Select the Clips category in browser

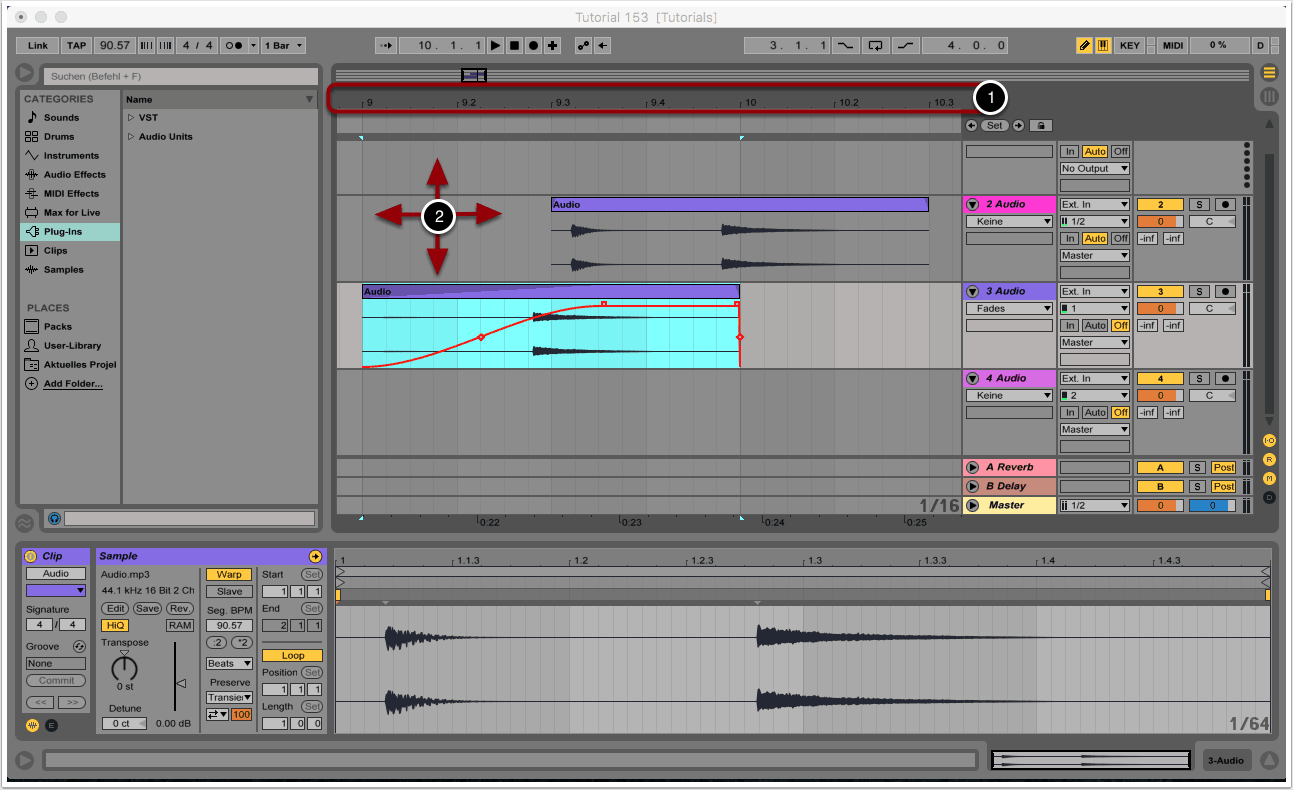coord(55,251)
